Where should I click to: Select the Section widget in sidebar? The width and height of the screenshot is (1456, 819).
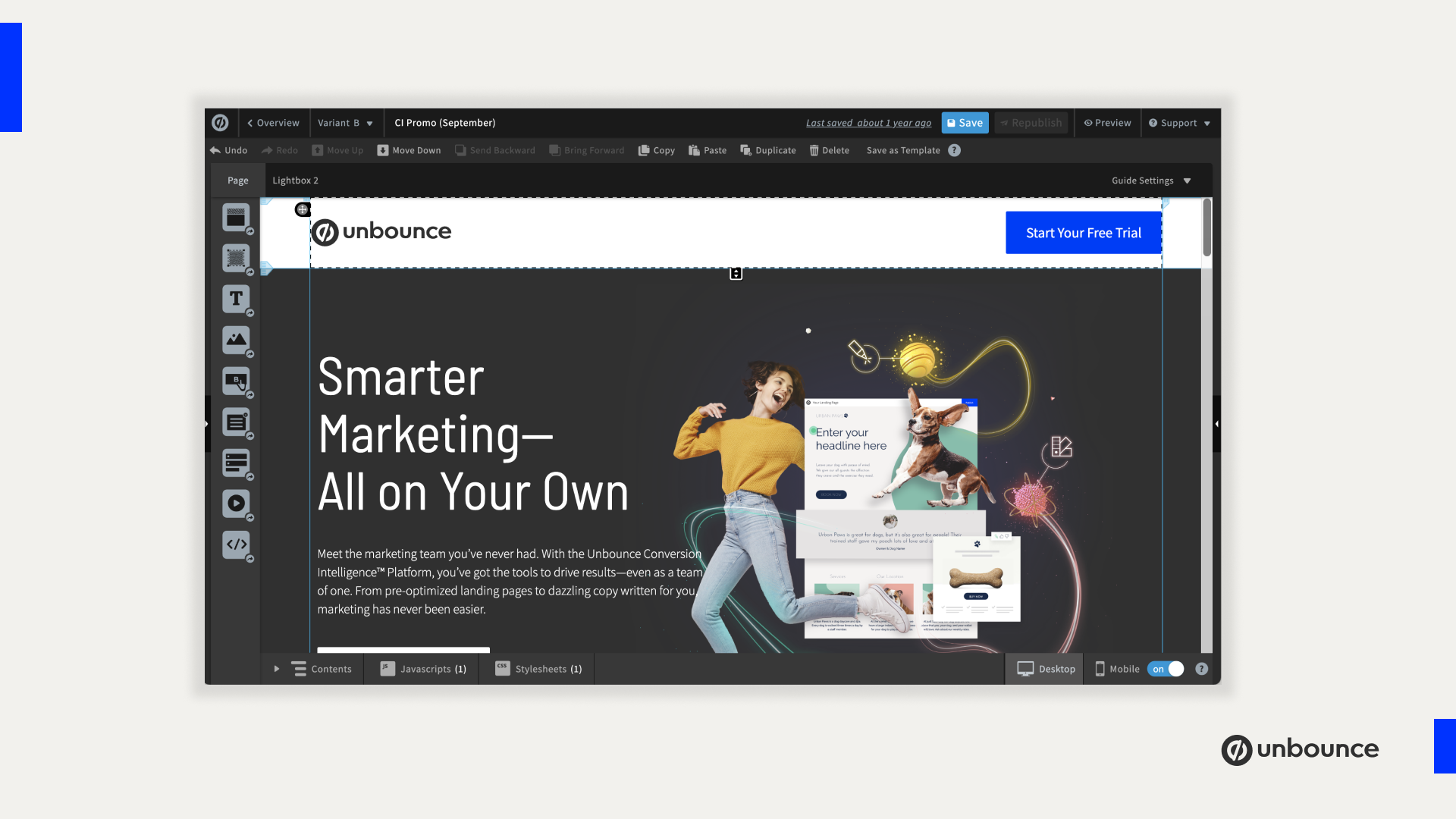[x=236, y=218]
